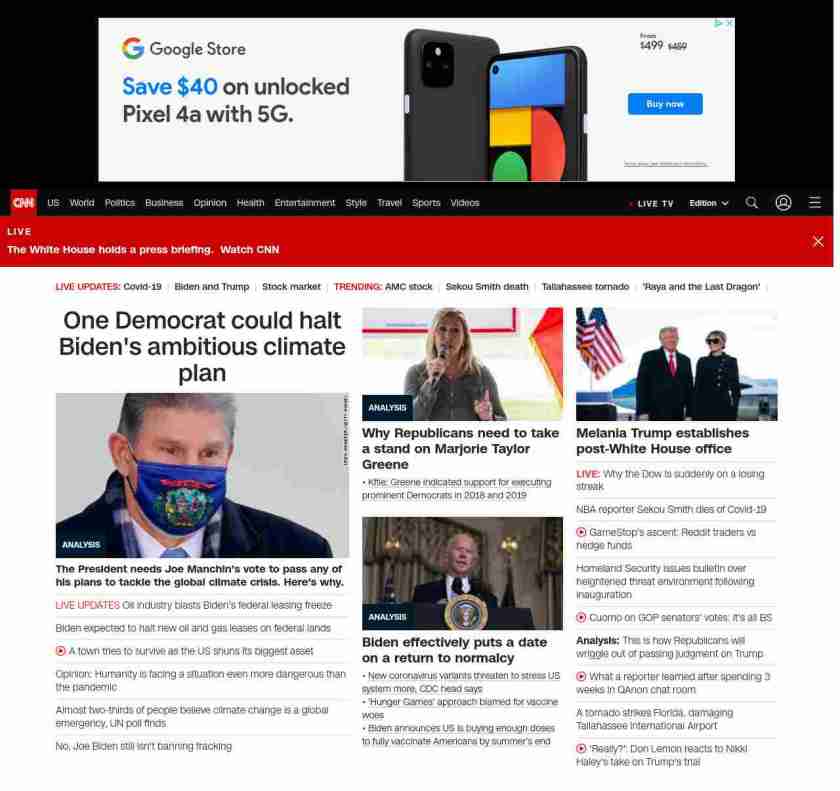Open the AMC stock trending link
840x791 pixels.
408,287
